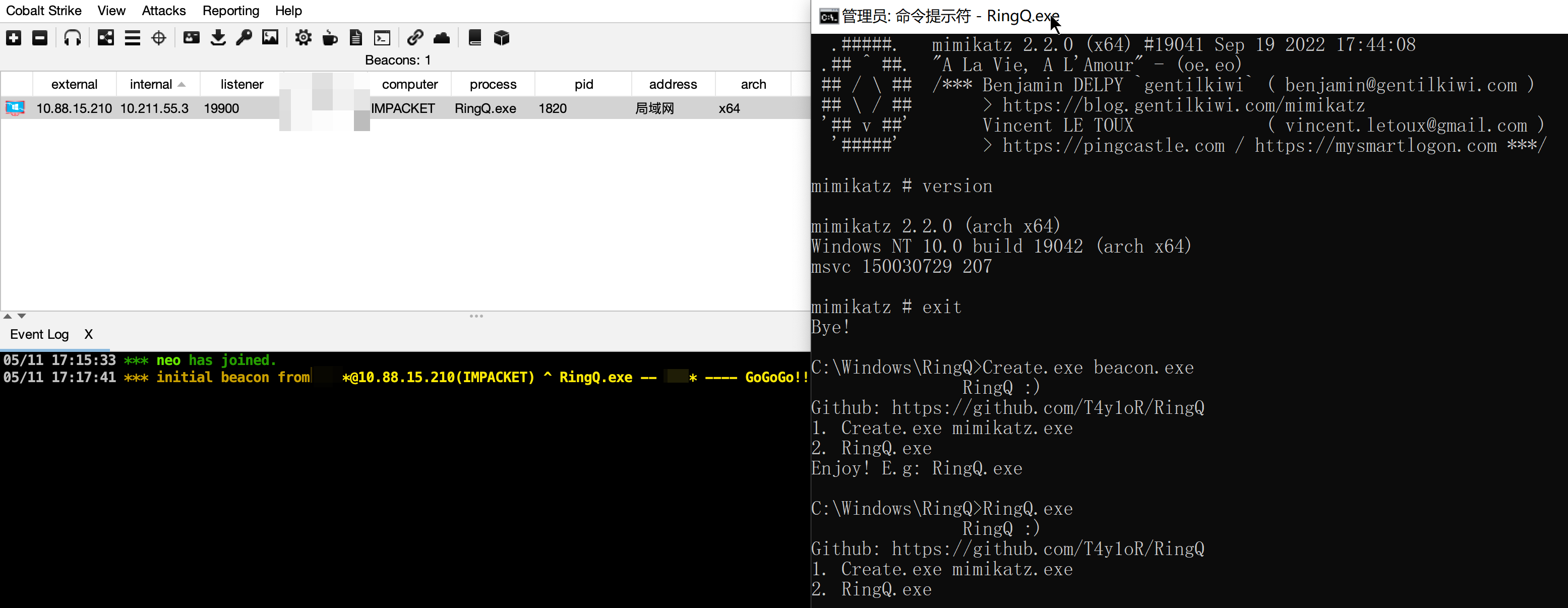Open keystrokes using the key icon

tap(244, 38)
